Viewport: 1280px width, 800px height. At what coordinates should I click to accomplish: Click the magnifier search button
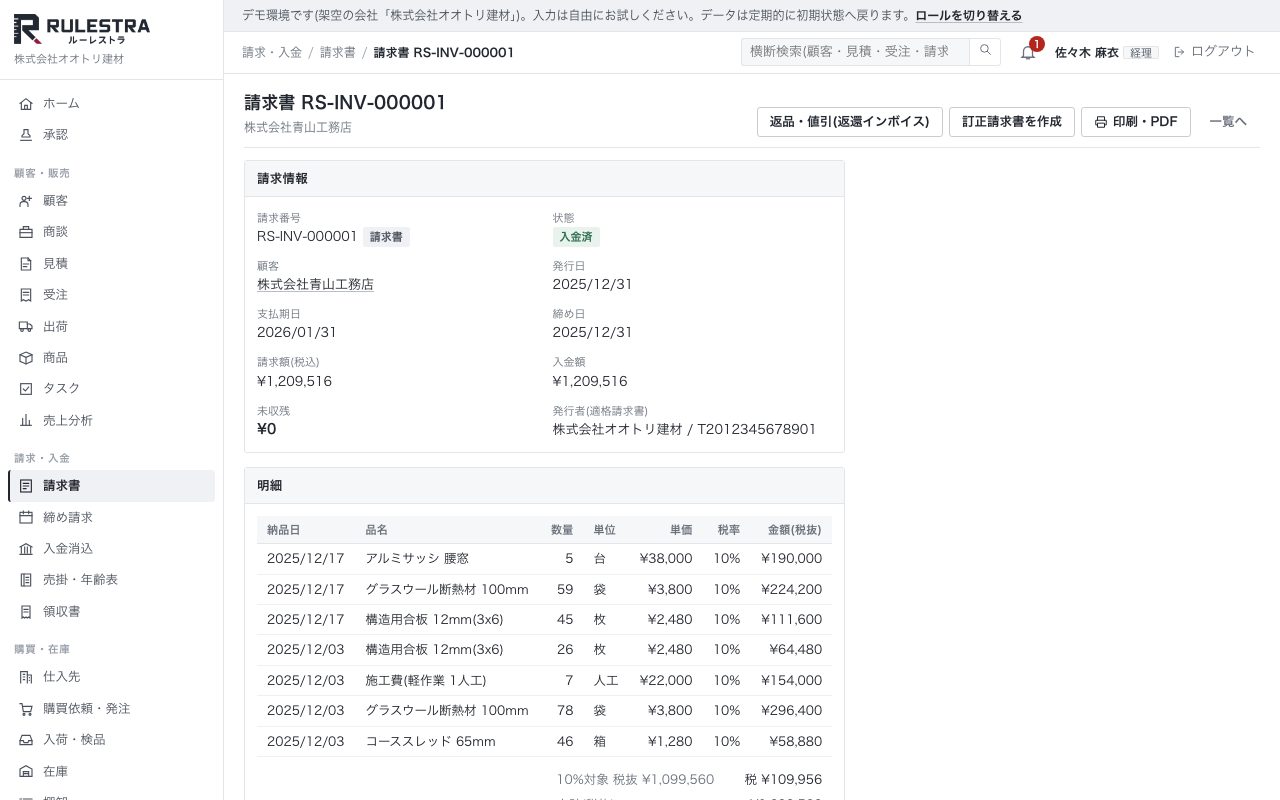[x=985, y=52]
